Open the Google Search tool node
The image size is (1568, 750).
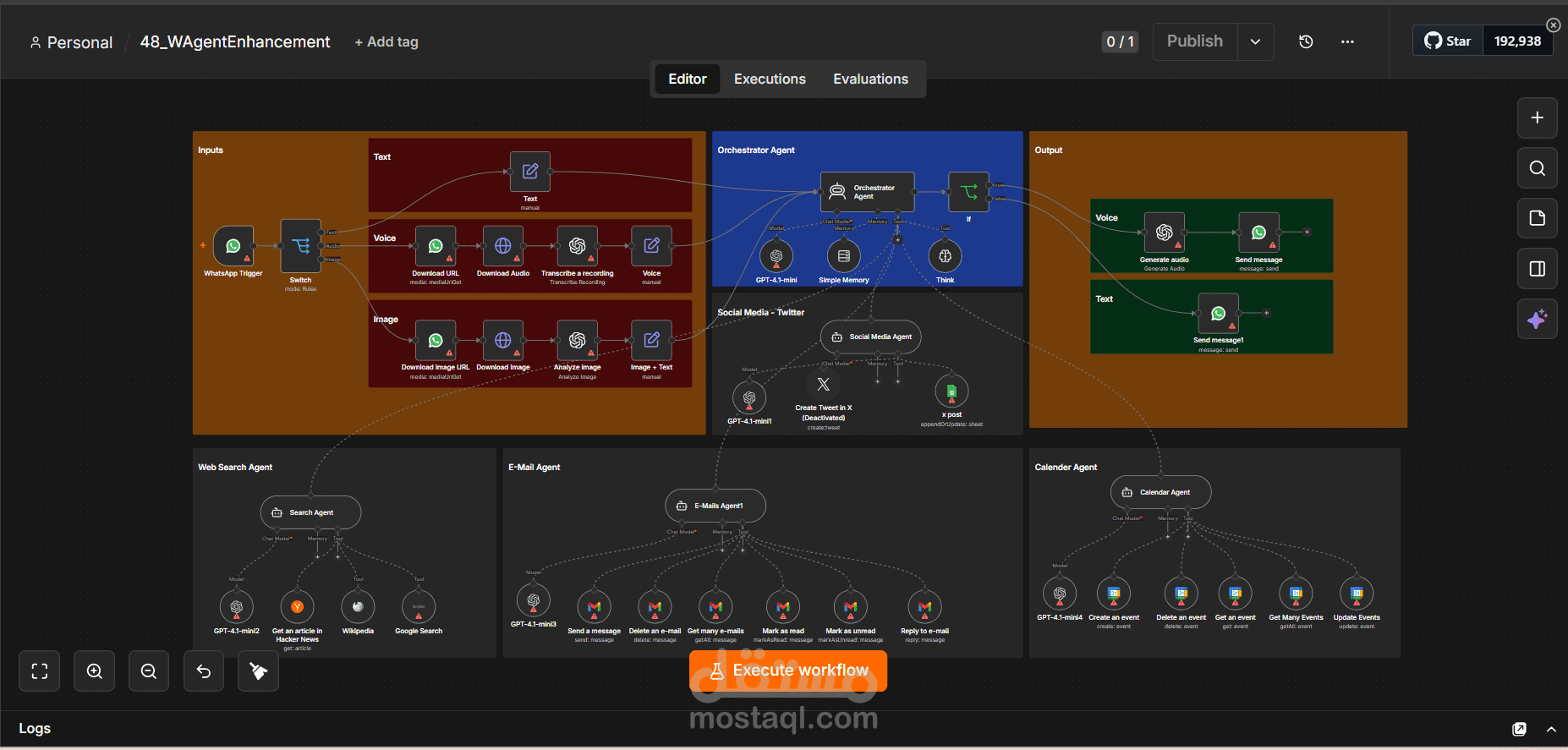[x=419, y=606]
